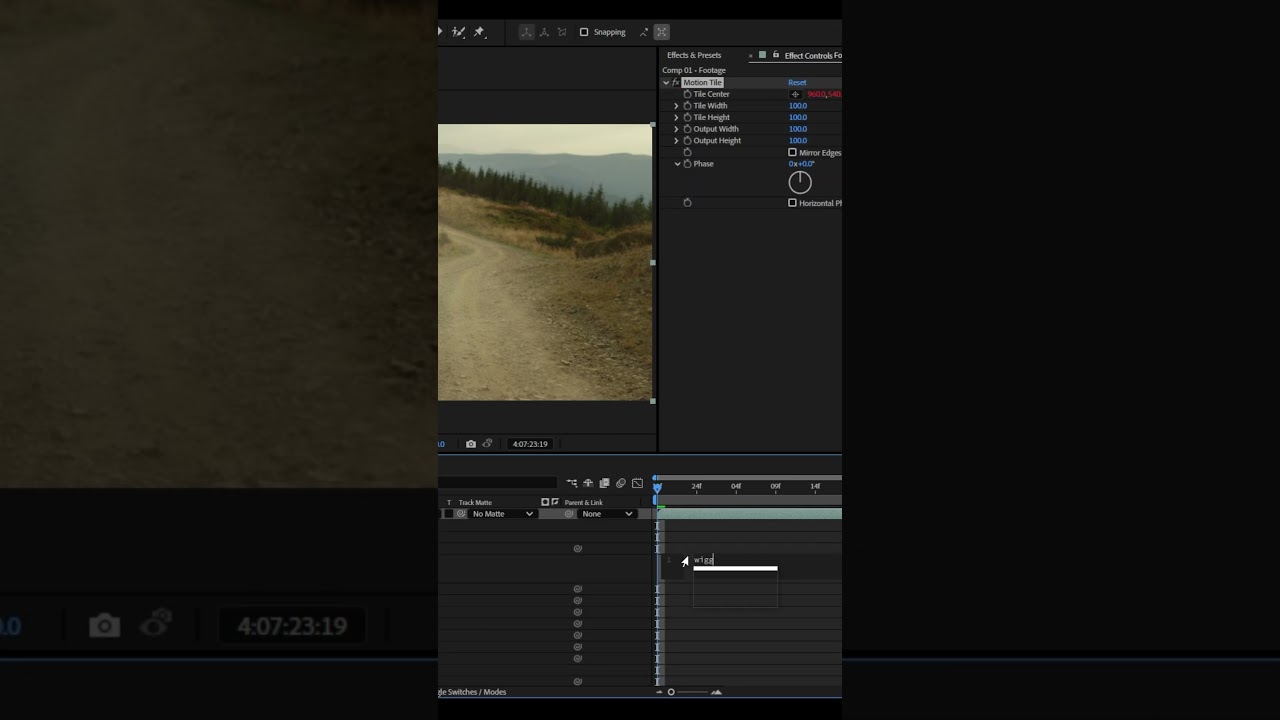Open the No Matte track matte dropdown
The image size is (1280, 720).
(x=503, y=514)
